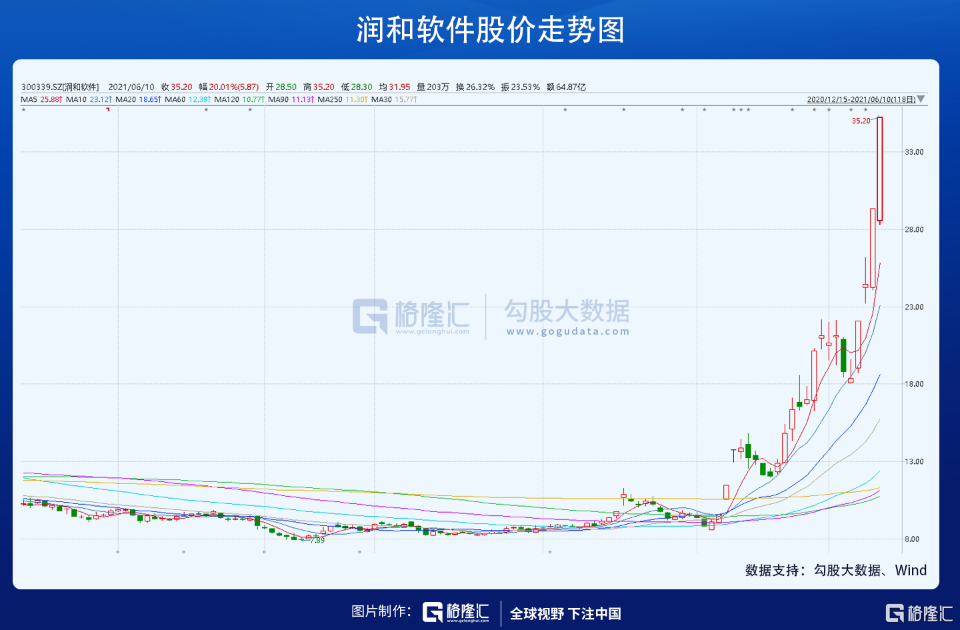Click the Gelonghui watermark logo in chart center
This screenshot has height=630, width=960.
(411, 316)
